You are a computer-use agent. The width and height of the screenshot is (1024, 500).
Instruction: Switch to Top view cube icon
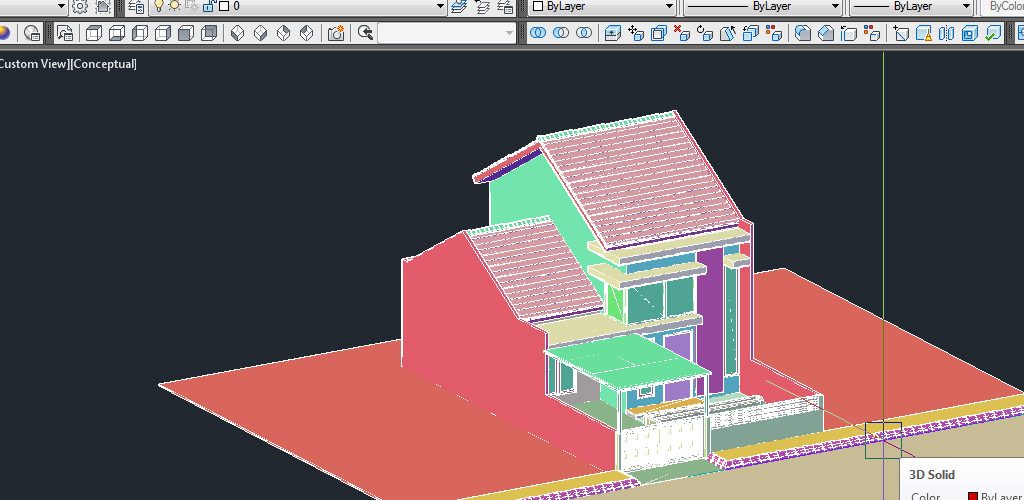(94, 33)
